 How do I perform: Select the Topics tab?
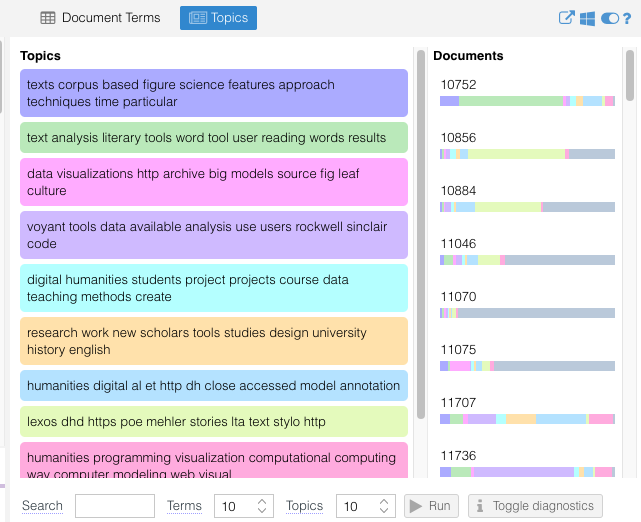click(218, 18)
